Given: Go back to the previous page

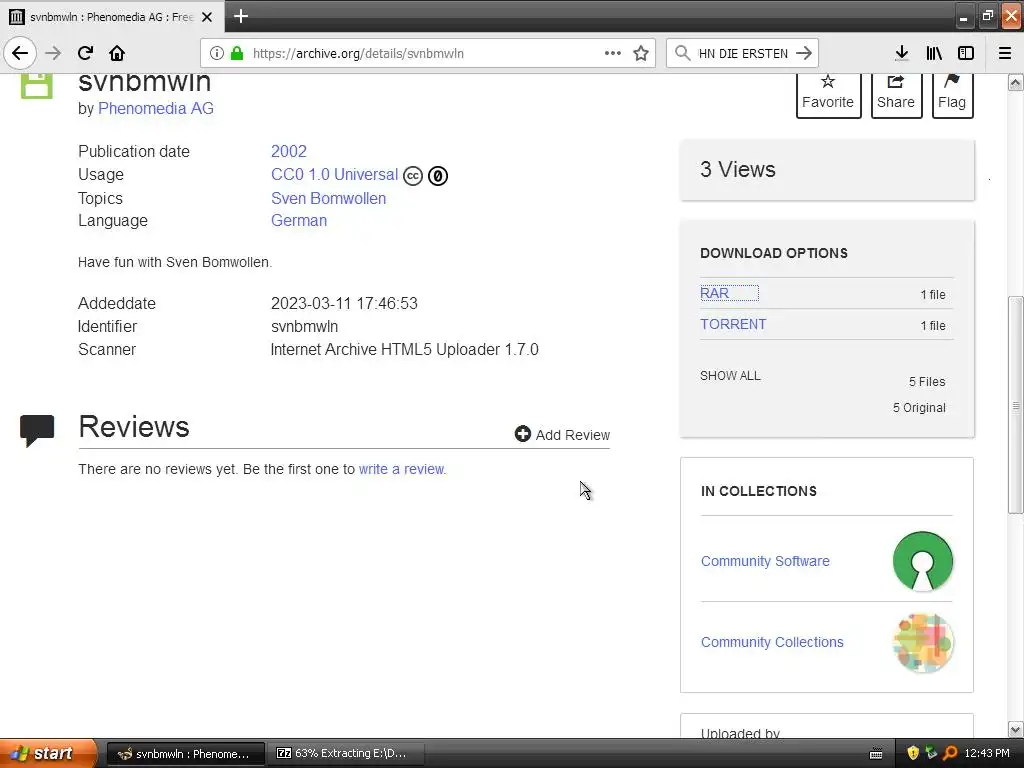Looking at the screenshot, I should [x=20, y=53].
